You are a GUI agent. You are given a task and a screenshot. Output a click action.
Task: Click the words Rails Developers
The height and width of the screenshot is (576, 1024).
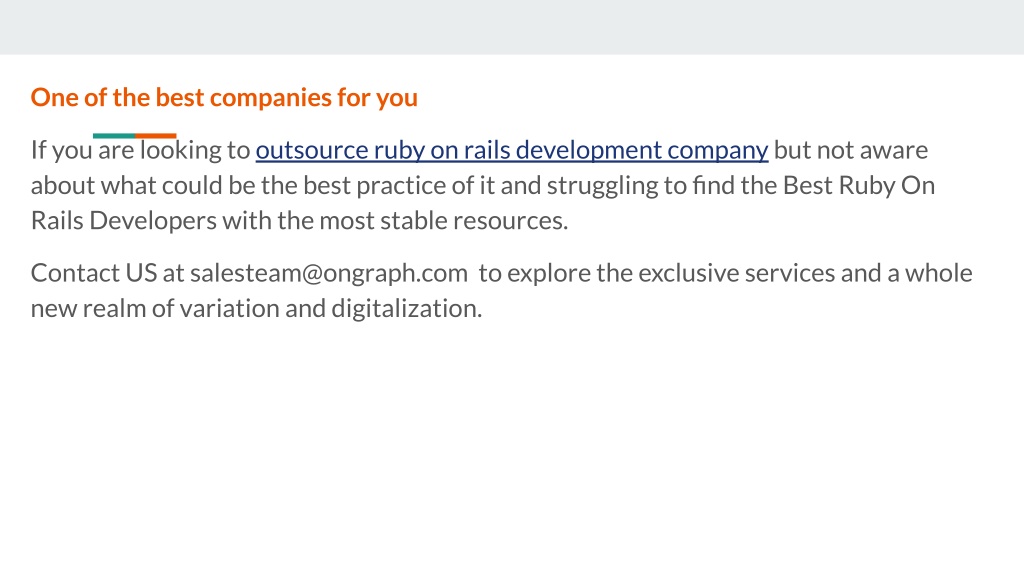(123, 221)
